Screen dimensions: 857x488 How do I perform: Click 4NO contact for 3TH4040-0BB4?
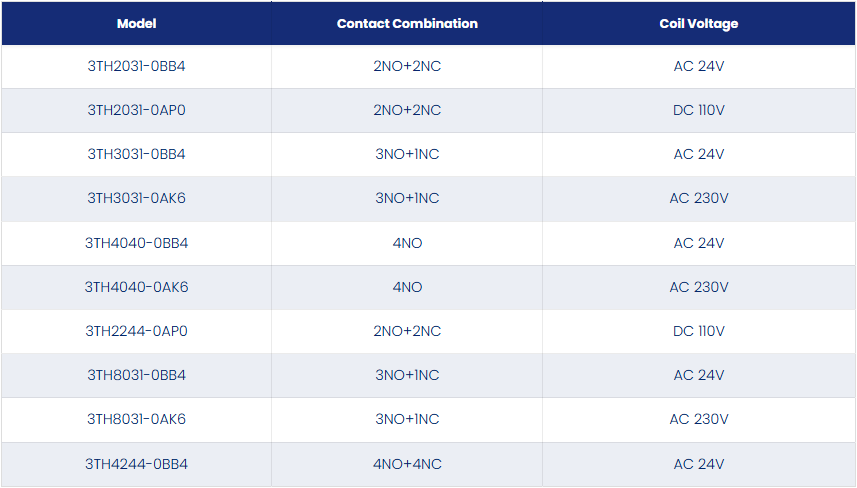pyautogui.click(x=407, y=243)
